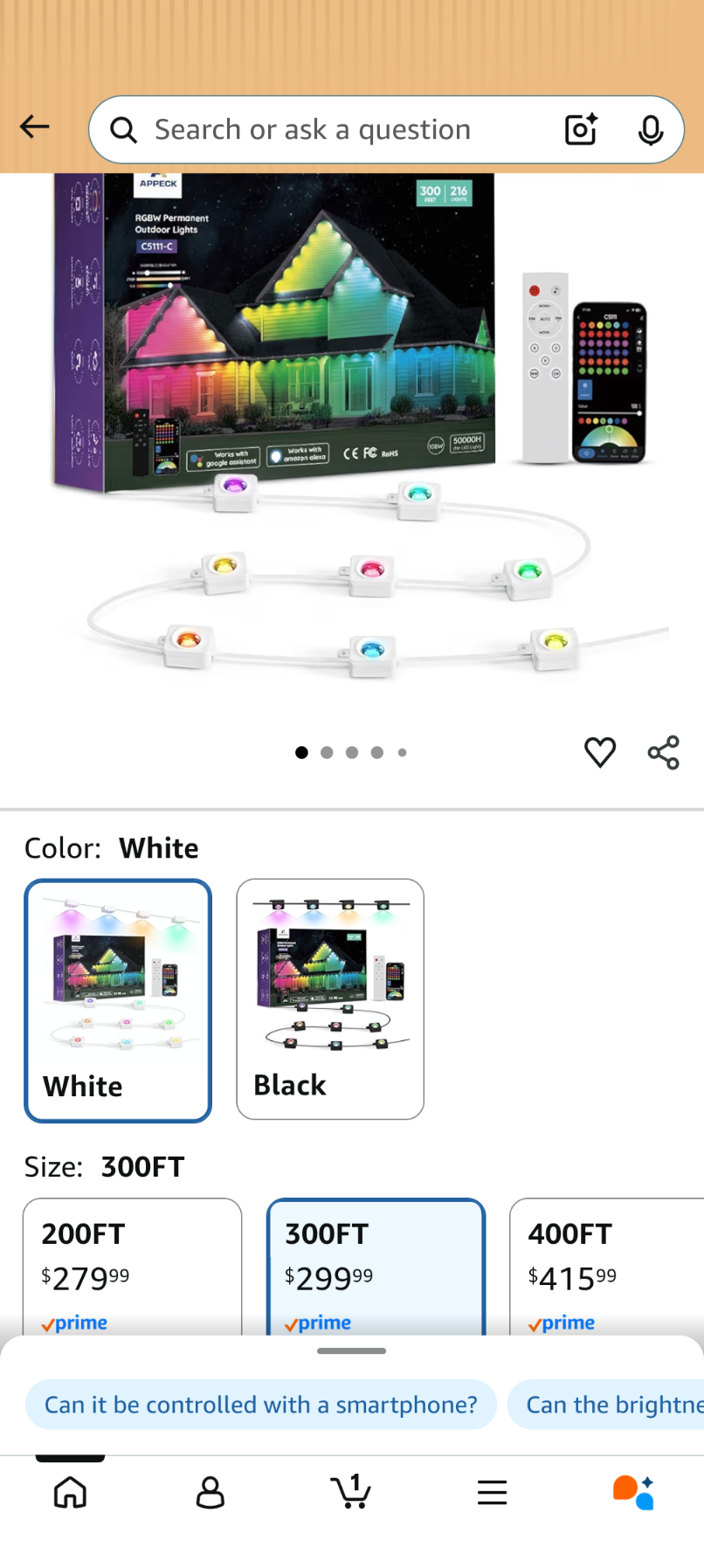Image resolution: width=704 pixels, height=1568 pixels.
Task: Tap the back arrow icon
Action: (x=35, y=128)
